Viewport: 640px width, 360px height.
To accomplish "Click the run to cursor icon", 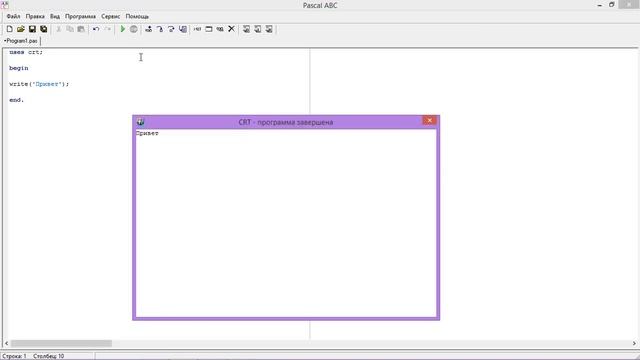I will (x=183, y=29).
